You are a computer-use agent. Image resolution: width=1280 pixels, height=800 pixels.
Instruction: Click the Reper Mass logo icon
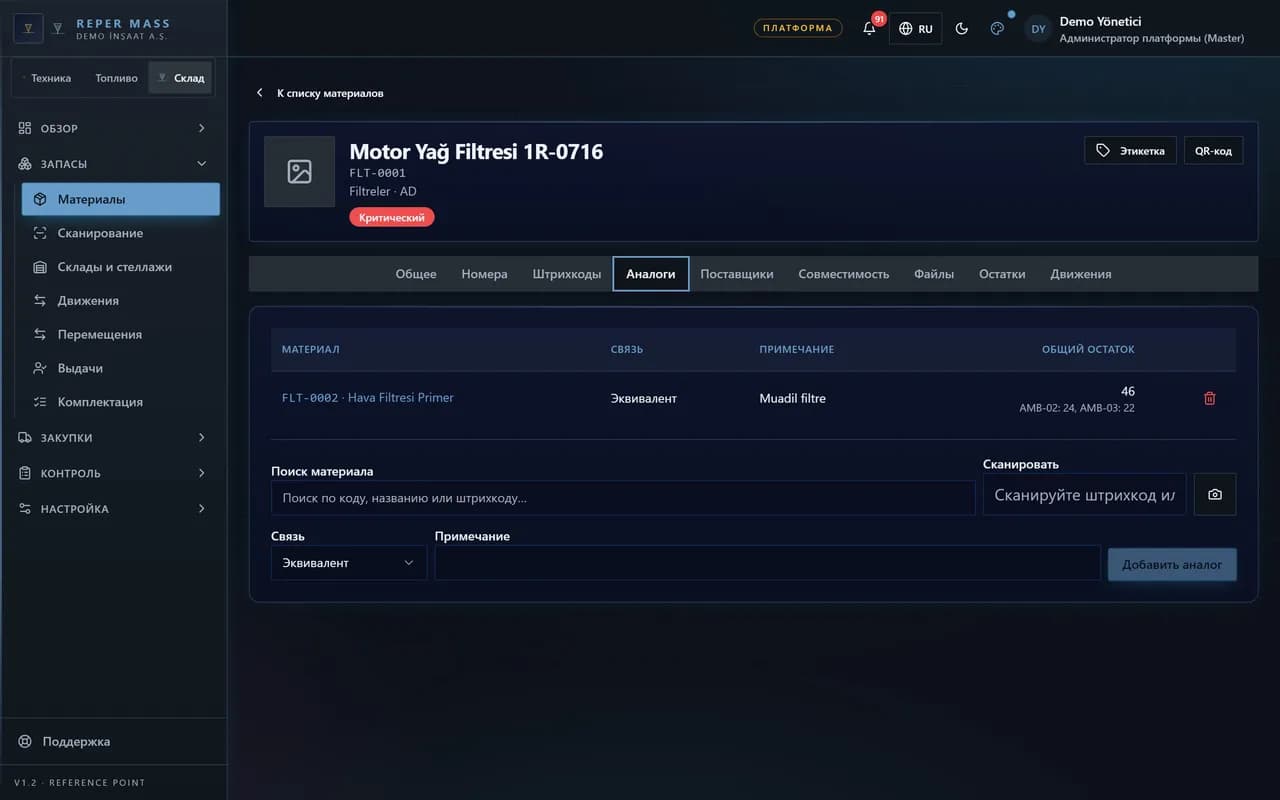(x=28, y=28)
